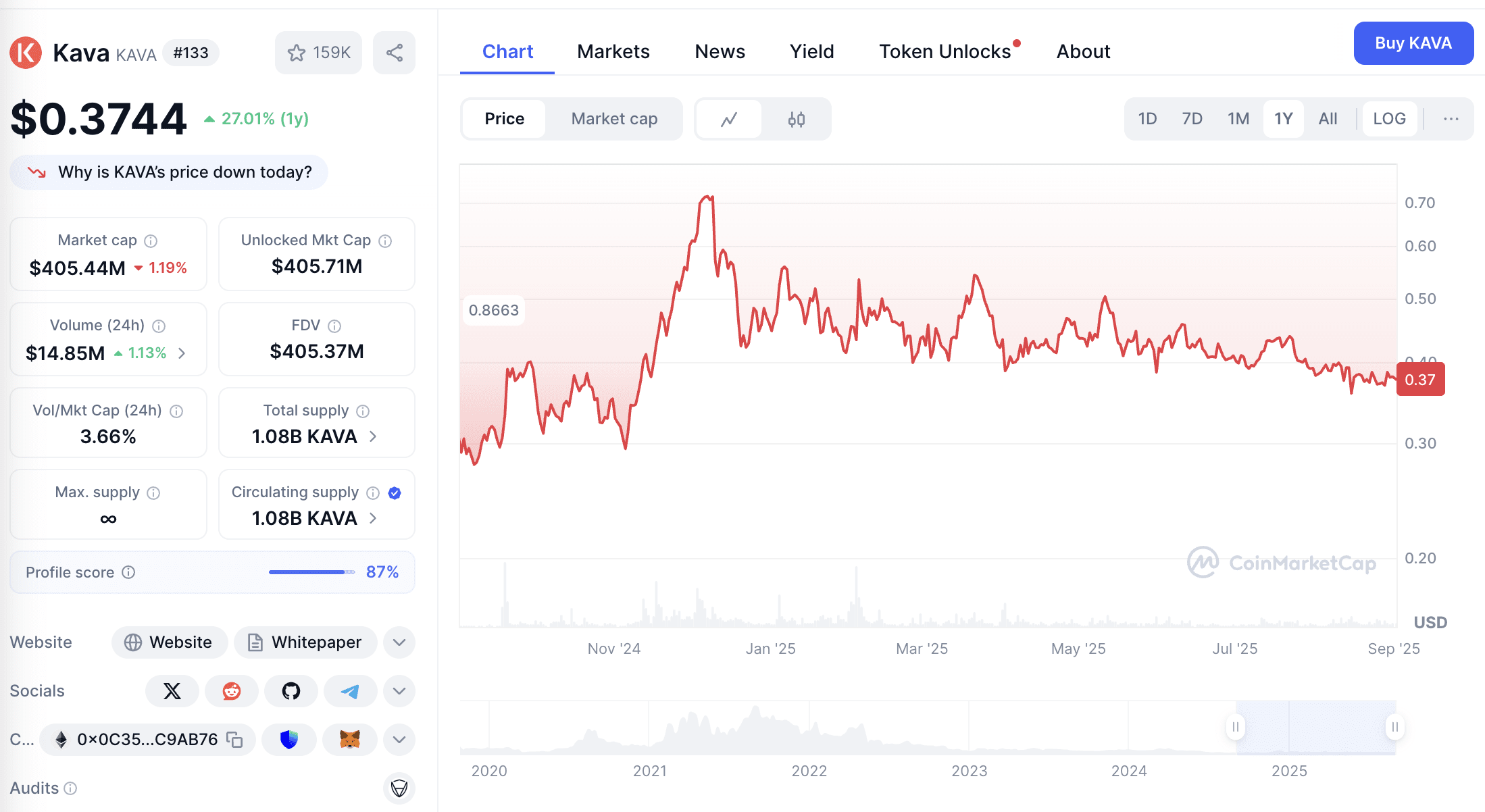
Task: Open Kava's GitHub repository link
Action: [x=291, y=691]
